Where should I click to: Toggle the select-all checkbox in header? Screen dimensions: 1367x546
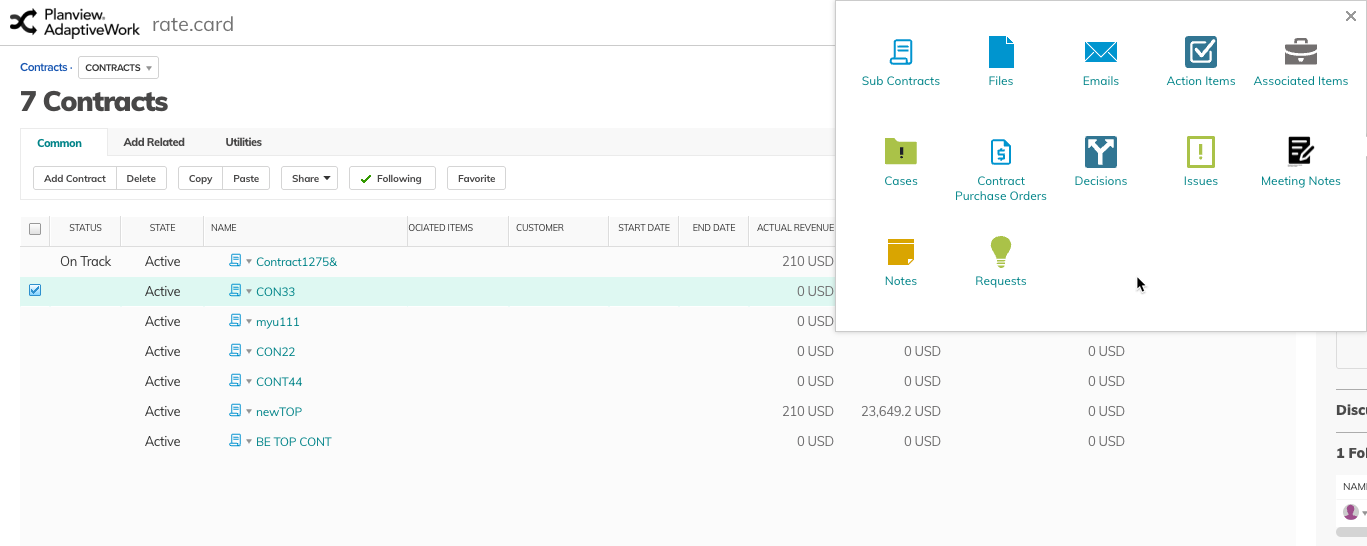click(35, 229)
